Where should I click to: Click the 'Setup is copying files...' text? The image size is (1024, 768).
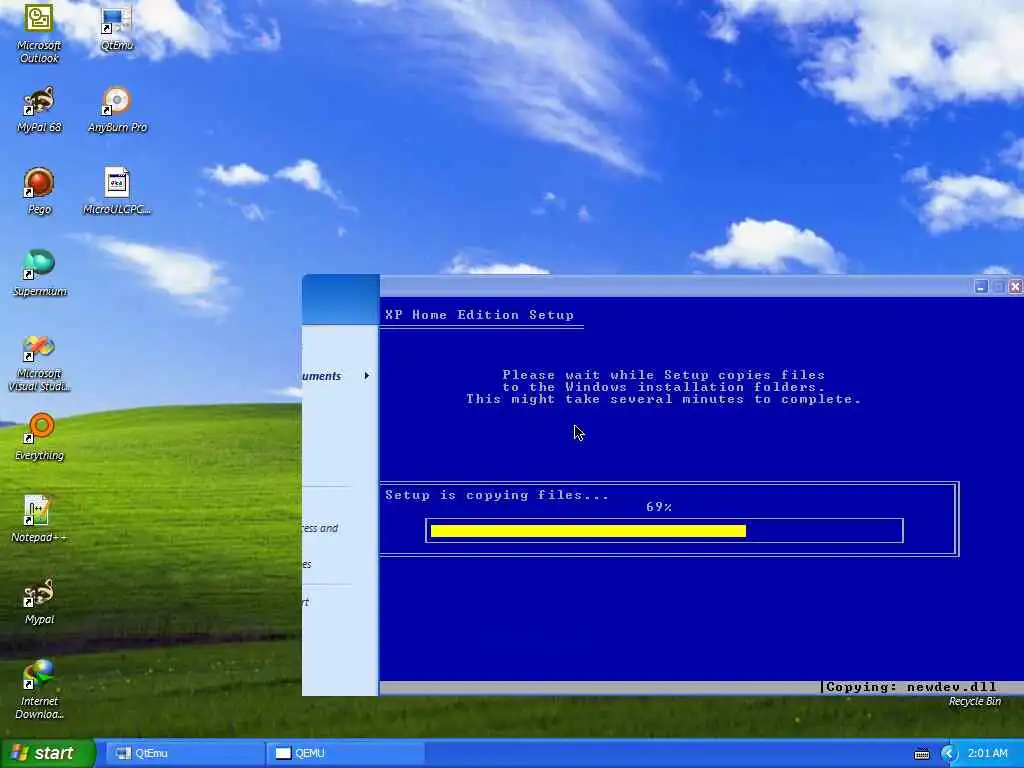(x=496, y=495)
